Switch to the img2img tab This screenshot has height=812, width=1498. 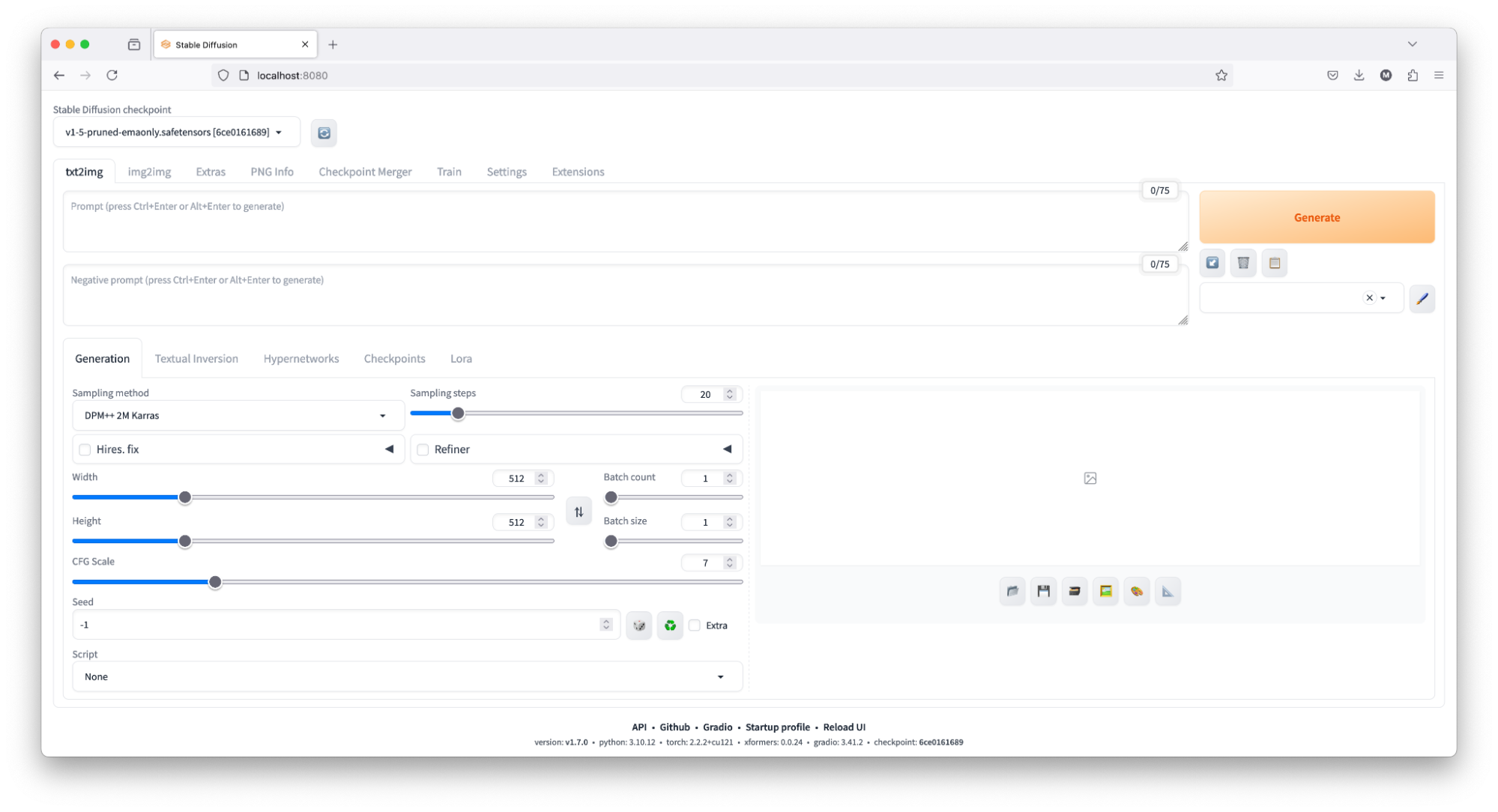click(149, 172)
